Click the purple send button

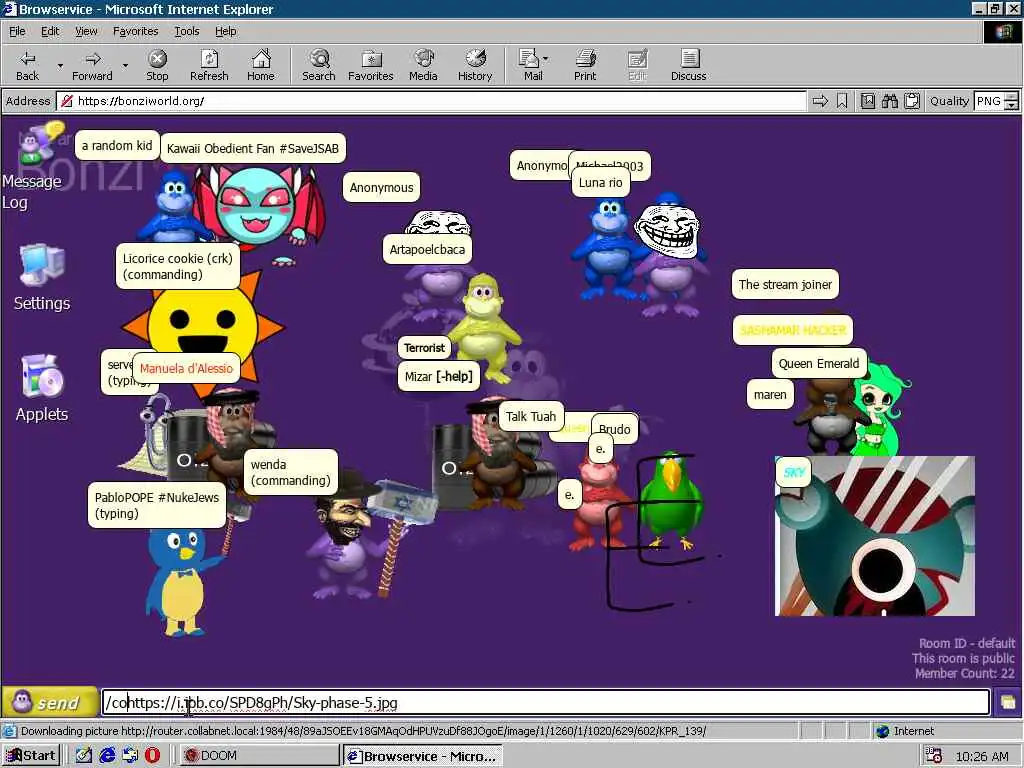50,703
